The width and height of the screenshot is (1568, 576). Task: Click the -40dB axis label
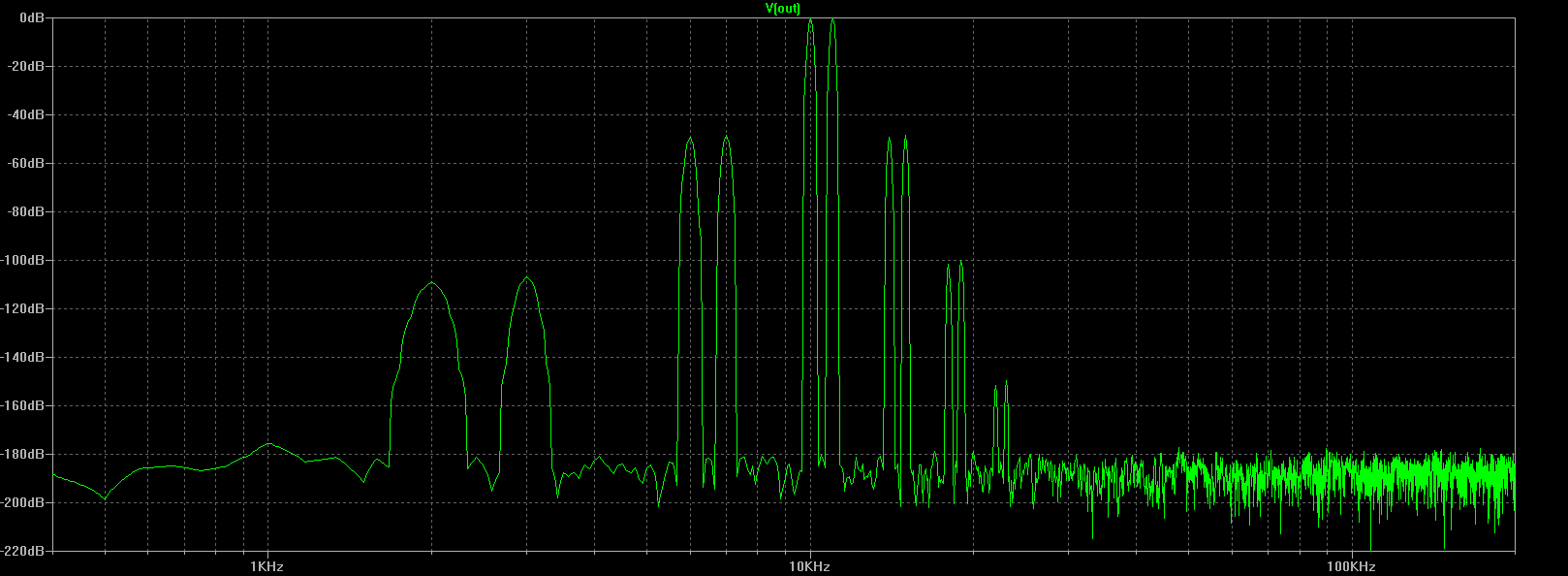pos(26,114)
